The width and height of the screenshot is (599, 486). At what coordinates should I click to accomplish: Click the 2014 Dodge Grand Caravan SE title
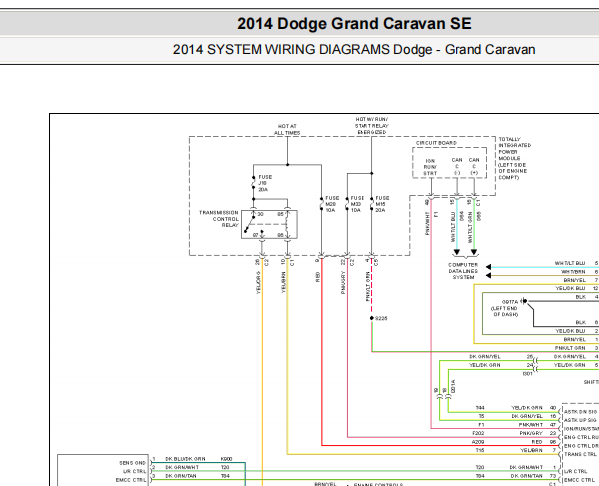click(354, 24)
